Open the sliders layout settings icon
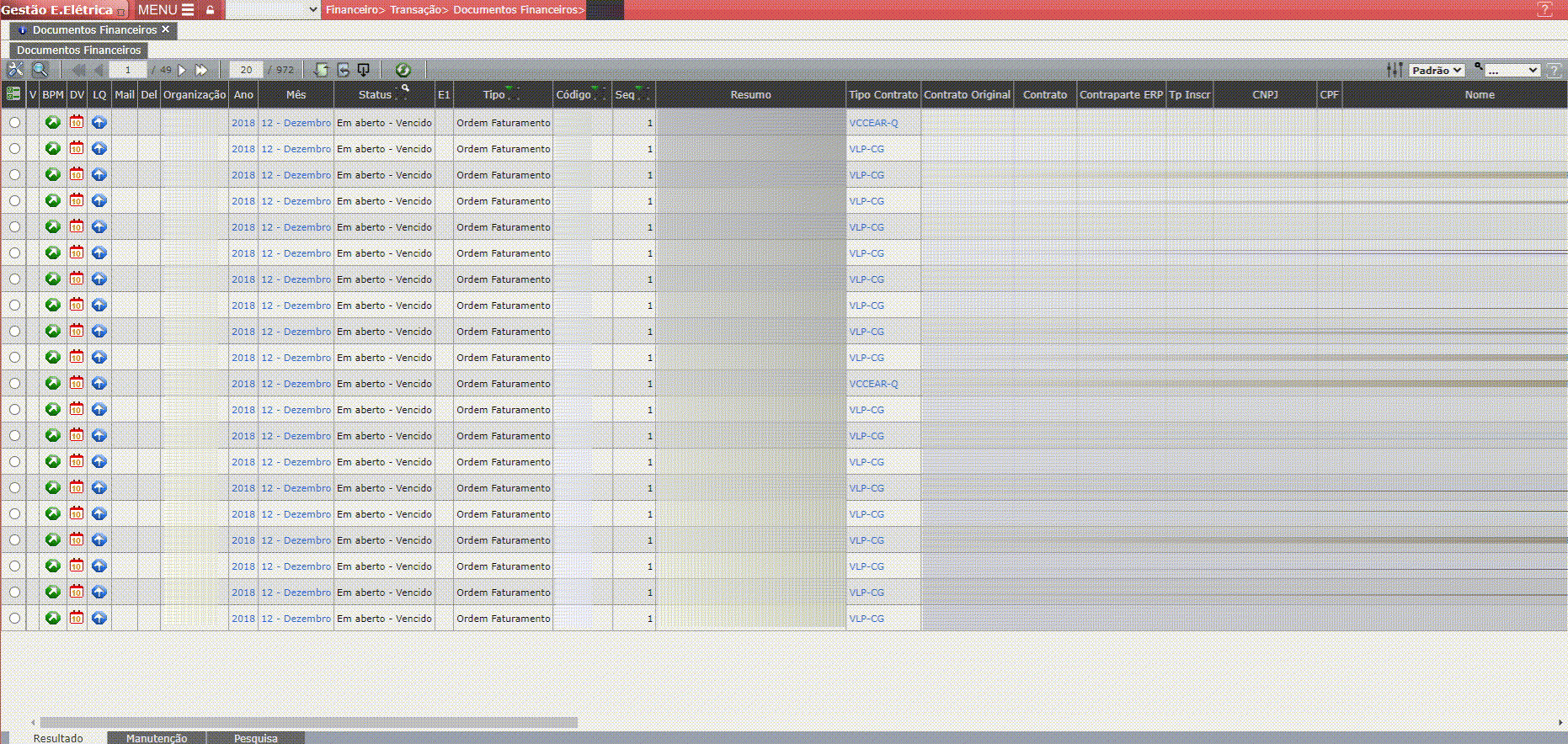 [1395, 70]
